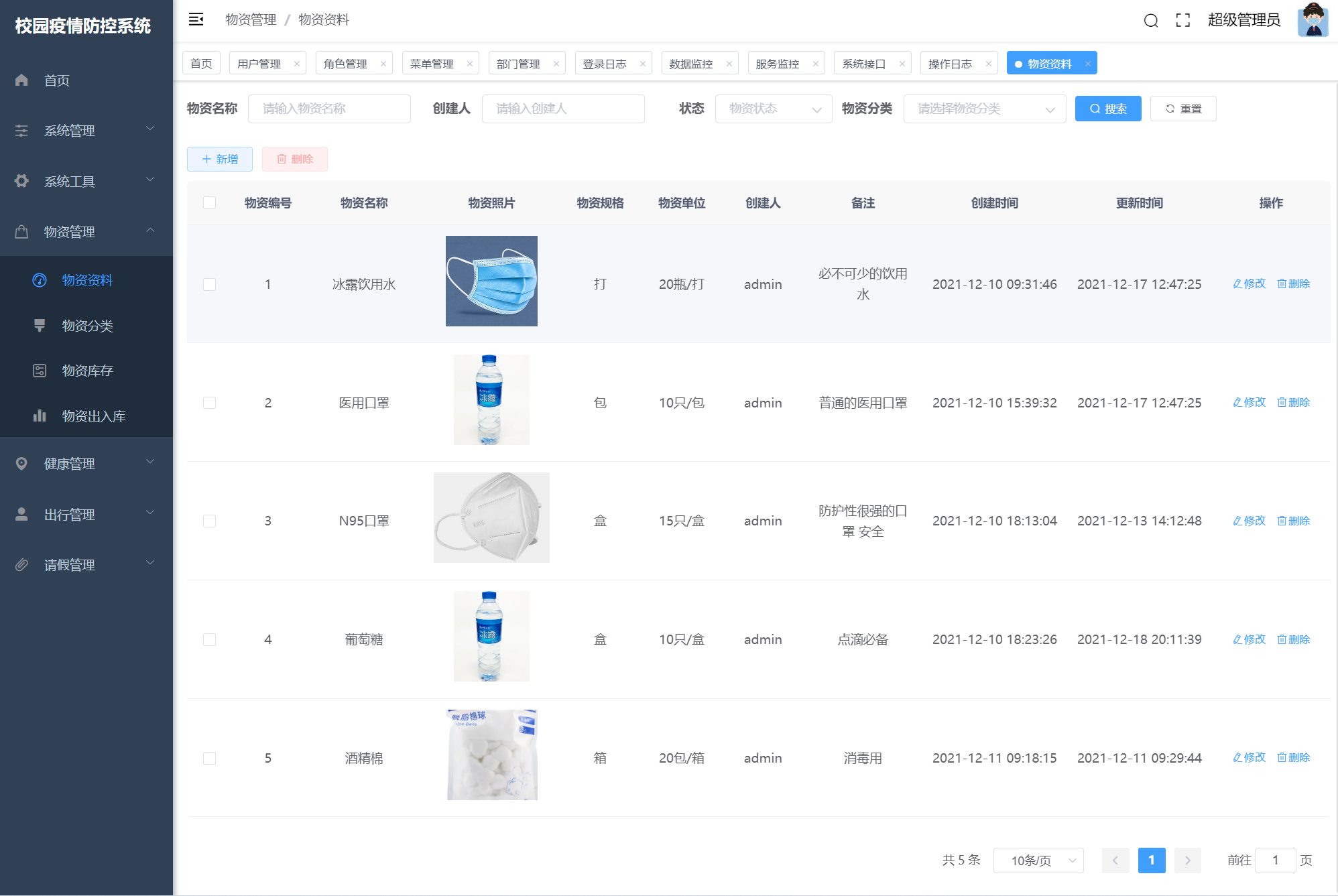Open the header search magnifier icon
This screenshot has width=1338, height=896.
tap(1150, 21)
